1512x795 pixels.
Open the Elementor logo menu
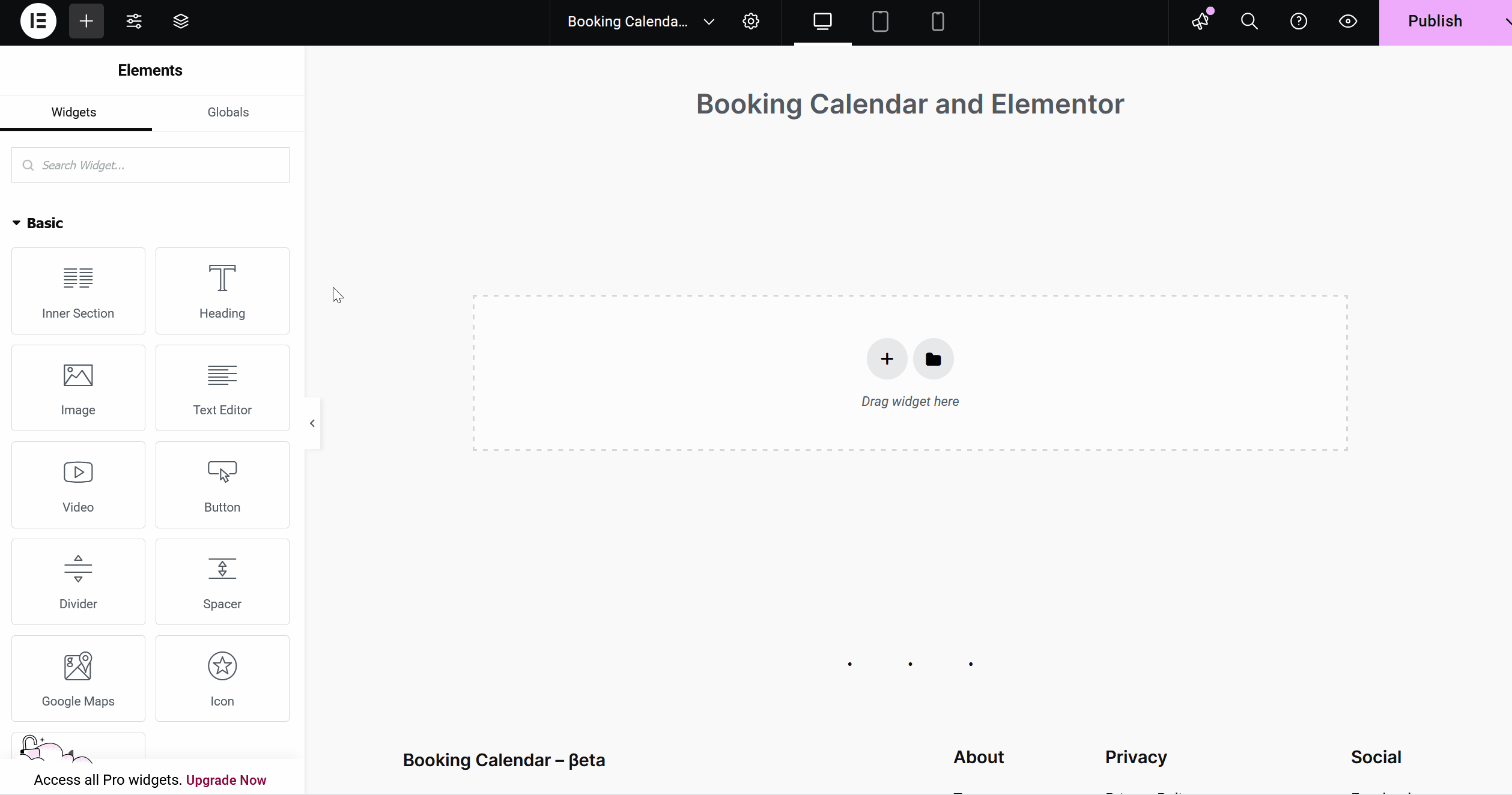click(x=38, y=21)
